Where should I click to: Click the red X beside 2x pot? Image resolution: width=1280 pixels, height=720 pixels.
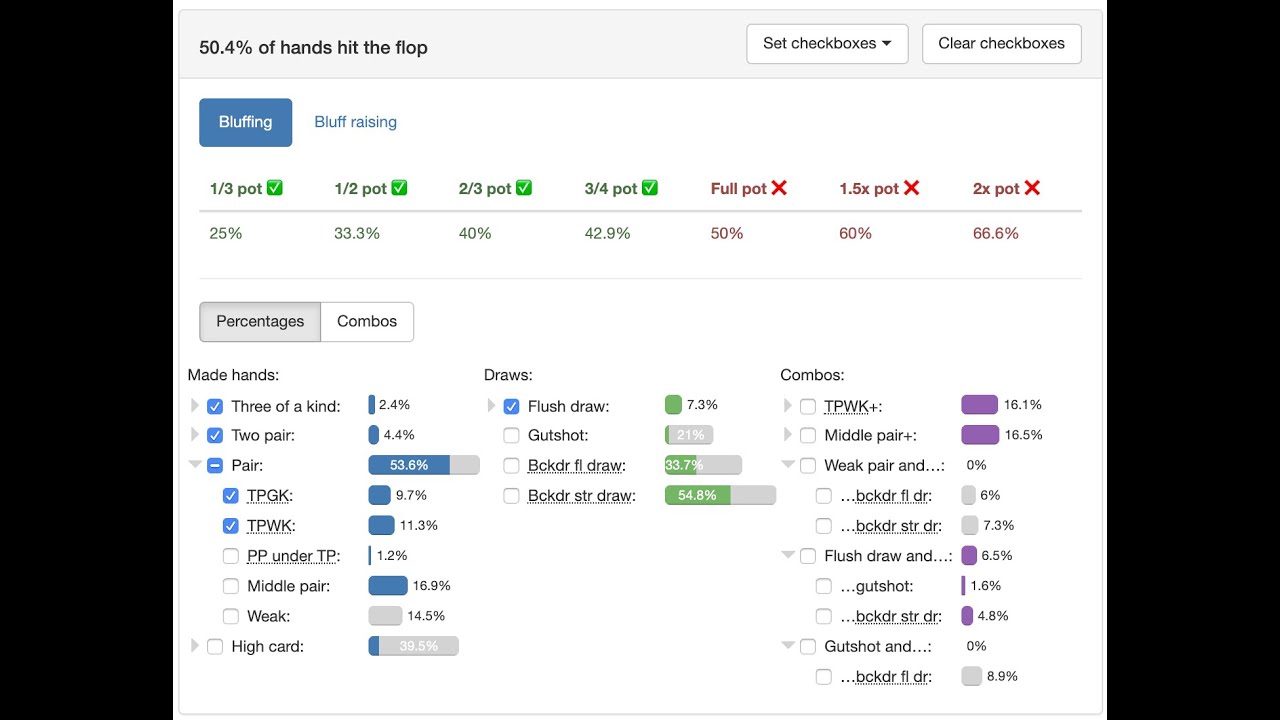coord(1032,188)
